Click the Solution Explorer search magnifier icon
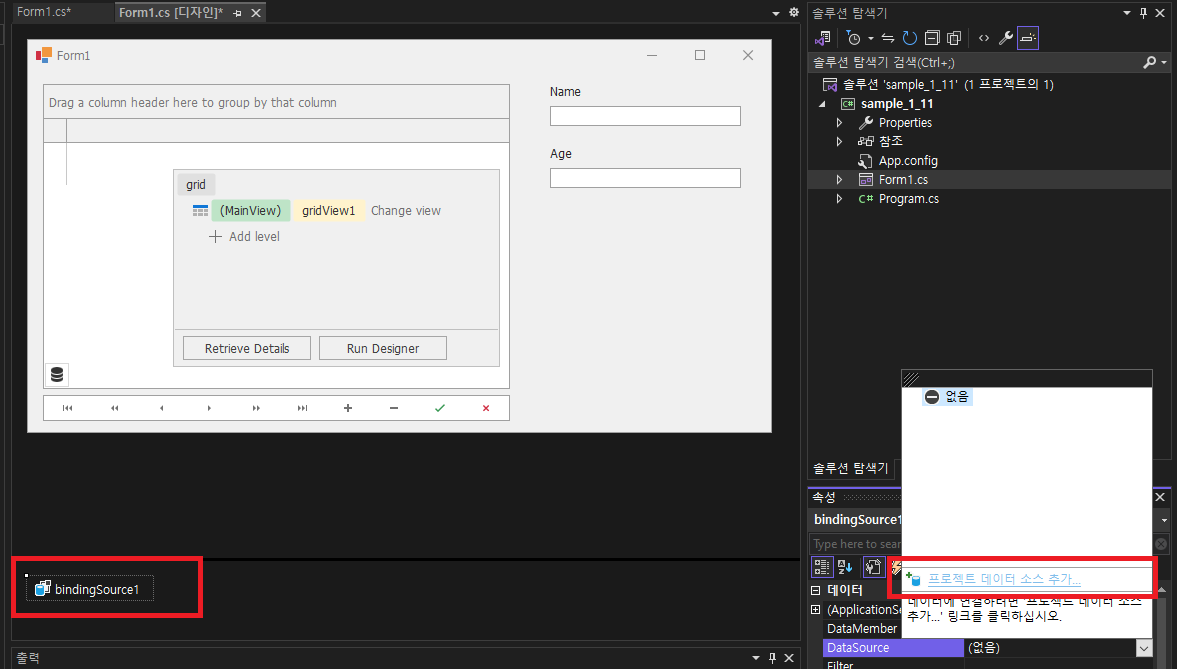Viewport: 1177px width, 669px height. pos(1149,62)
